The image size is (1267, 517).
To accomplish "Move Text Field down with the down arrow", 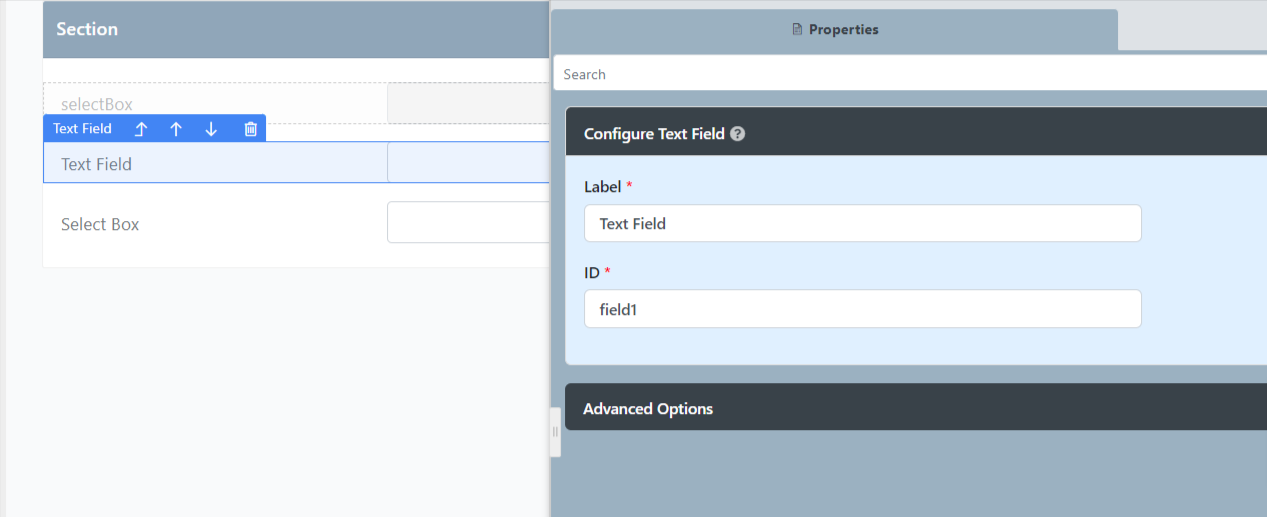I will 211,129.
